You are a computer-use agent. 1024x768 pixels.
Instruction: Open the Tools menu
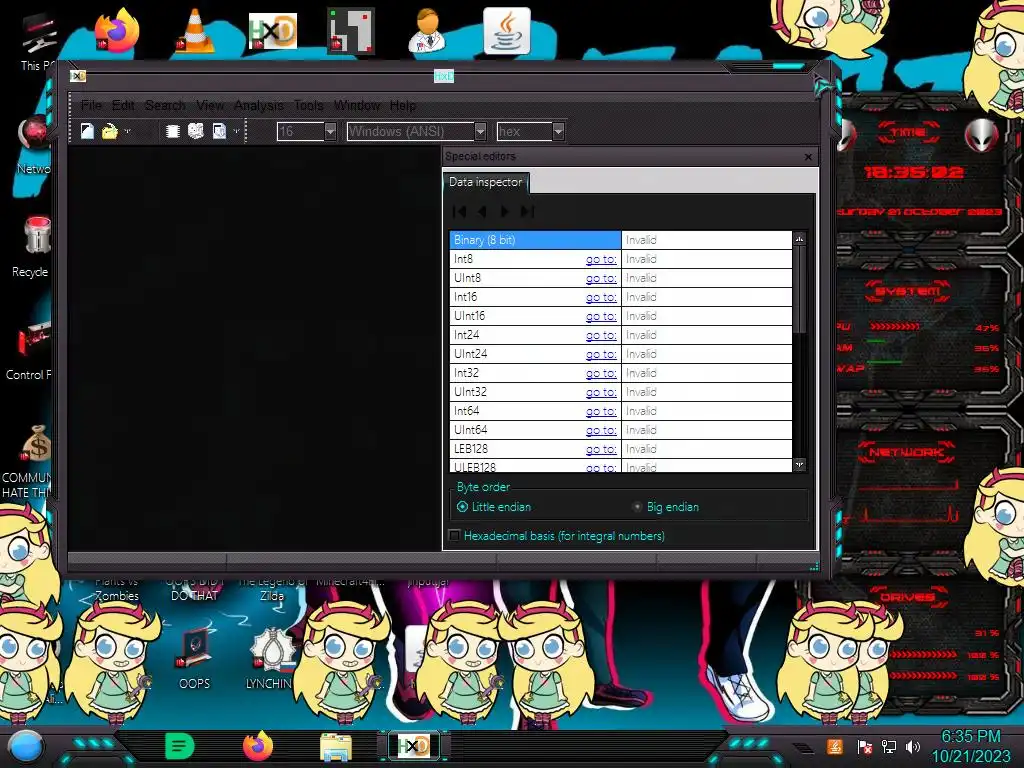pos(308,105)
